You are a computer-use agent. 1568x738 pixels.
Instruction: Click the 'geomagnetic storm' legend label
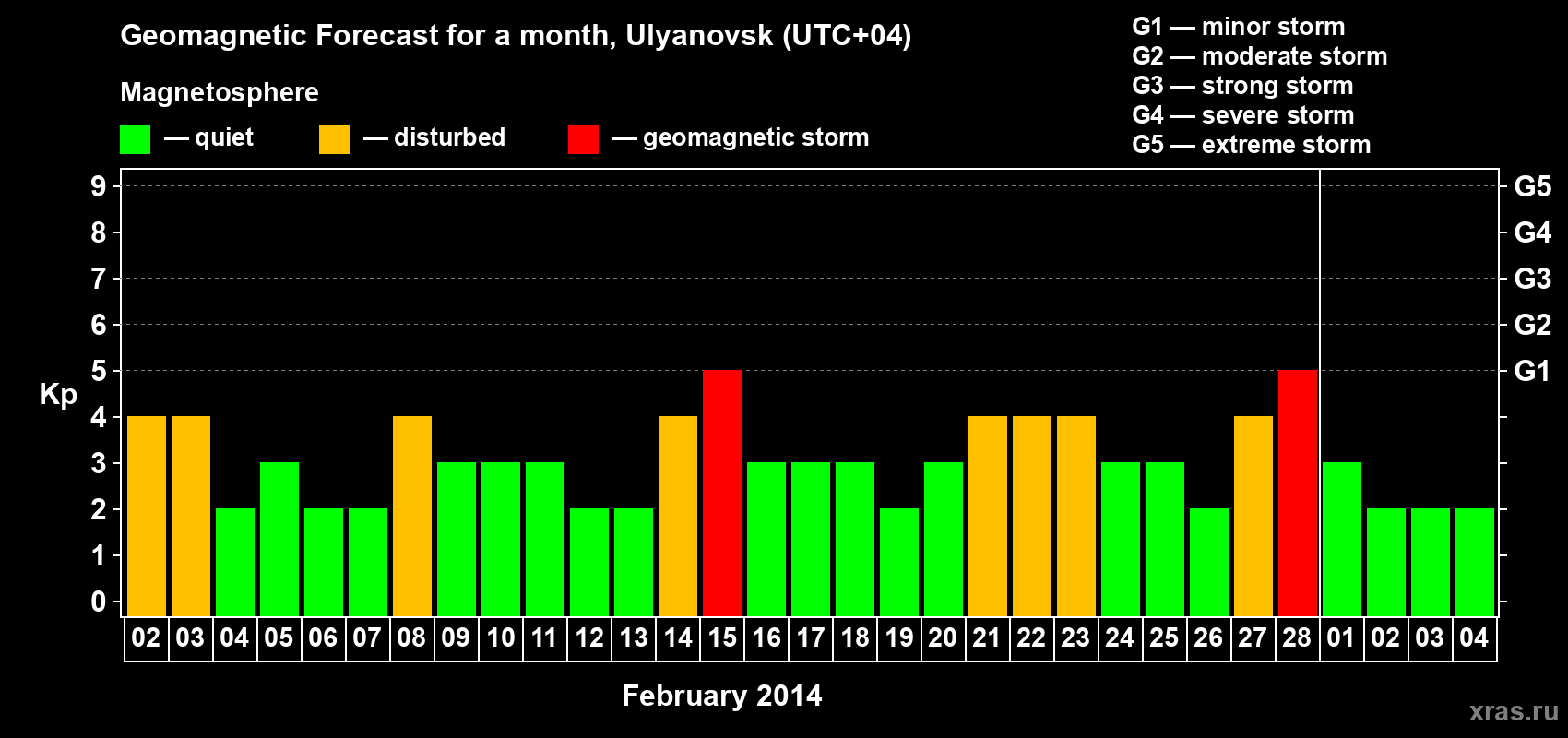pos(755,137)
